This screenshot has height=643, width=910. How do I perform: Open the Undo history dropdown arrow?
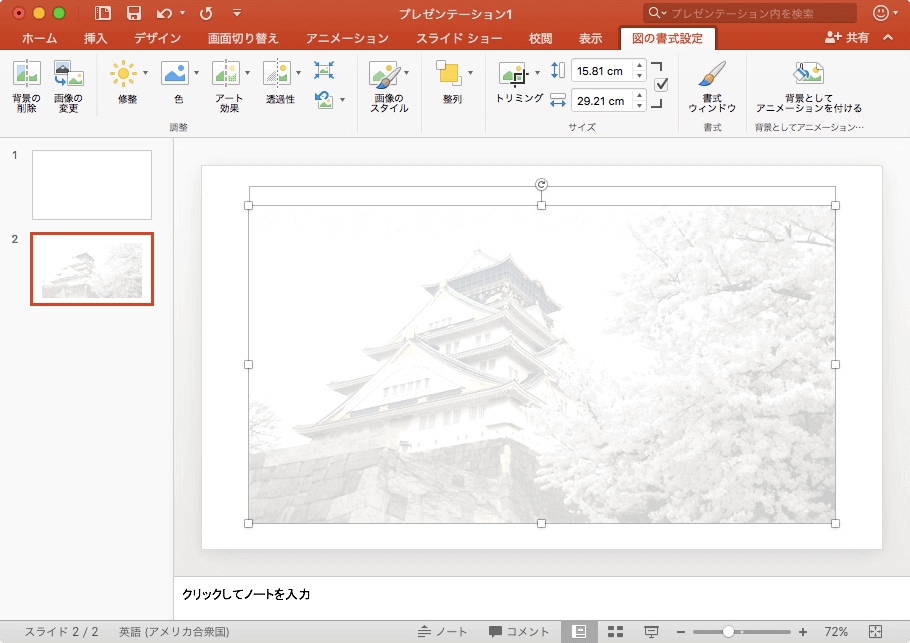(182, 13)
